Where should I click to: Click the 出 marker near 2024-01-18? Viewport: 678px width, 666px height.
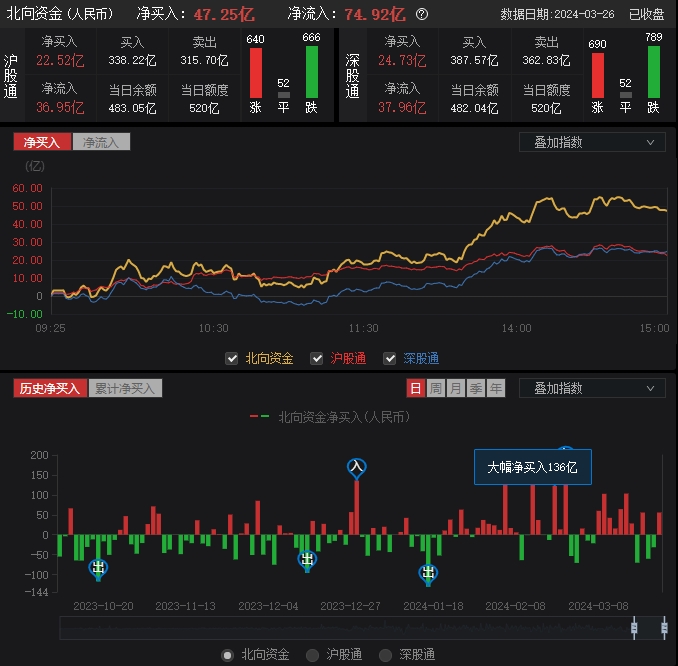click(428, 573)
